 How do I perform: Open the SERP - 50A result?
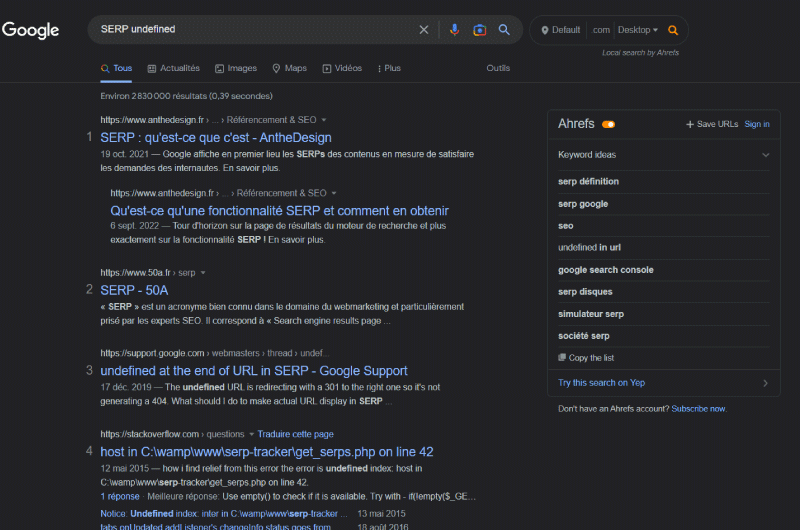click(134, 290)
